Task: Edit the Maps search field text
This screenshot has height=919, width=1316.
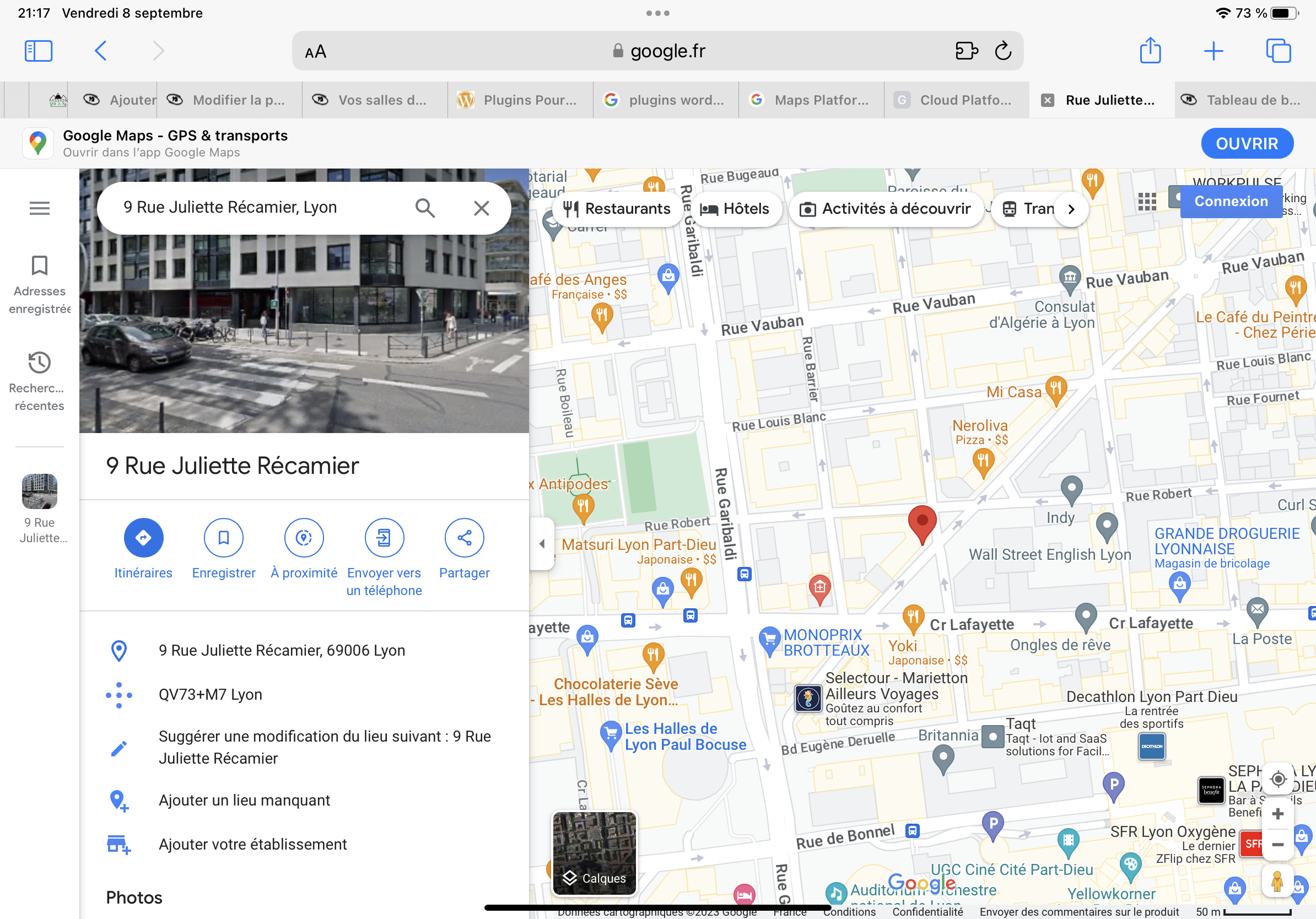Action: pos(230,207)
